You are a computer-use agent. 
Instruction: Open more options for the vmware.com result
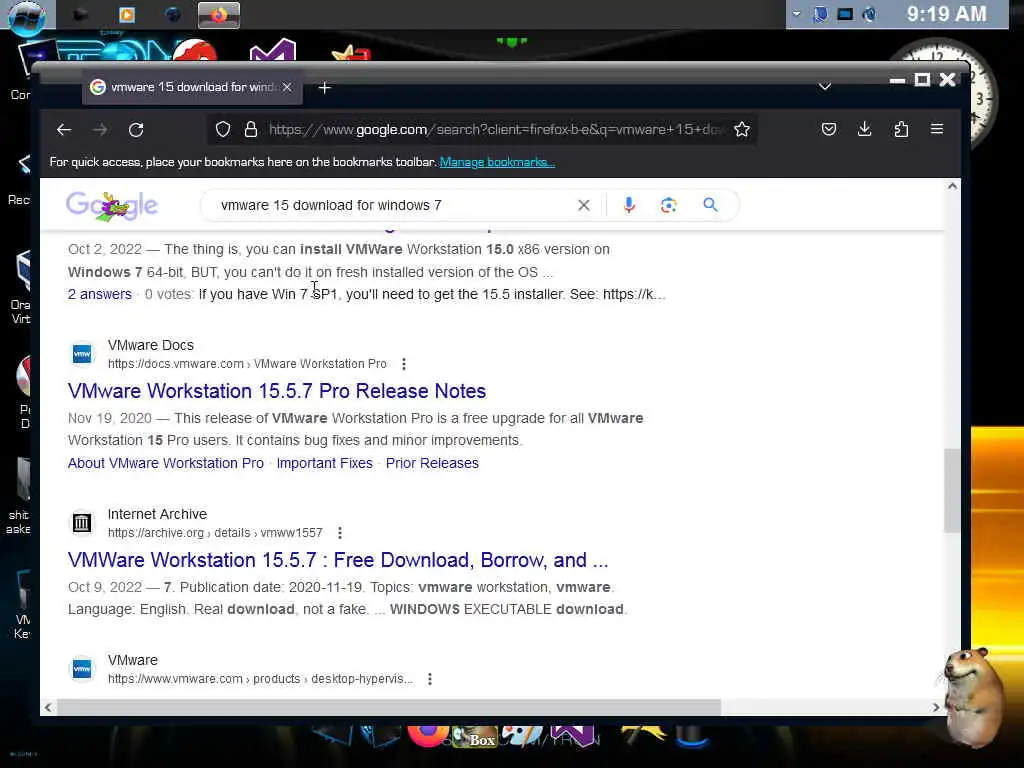click(x=429, y=679)
